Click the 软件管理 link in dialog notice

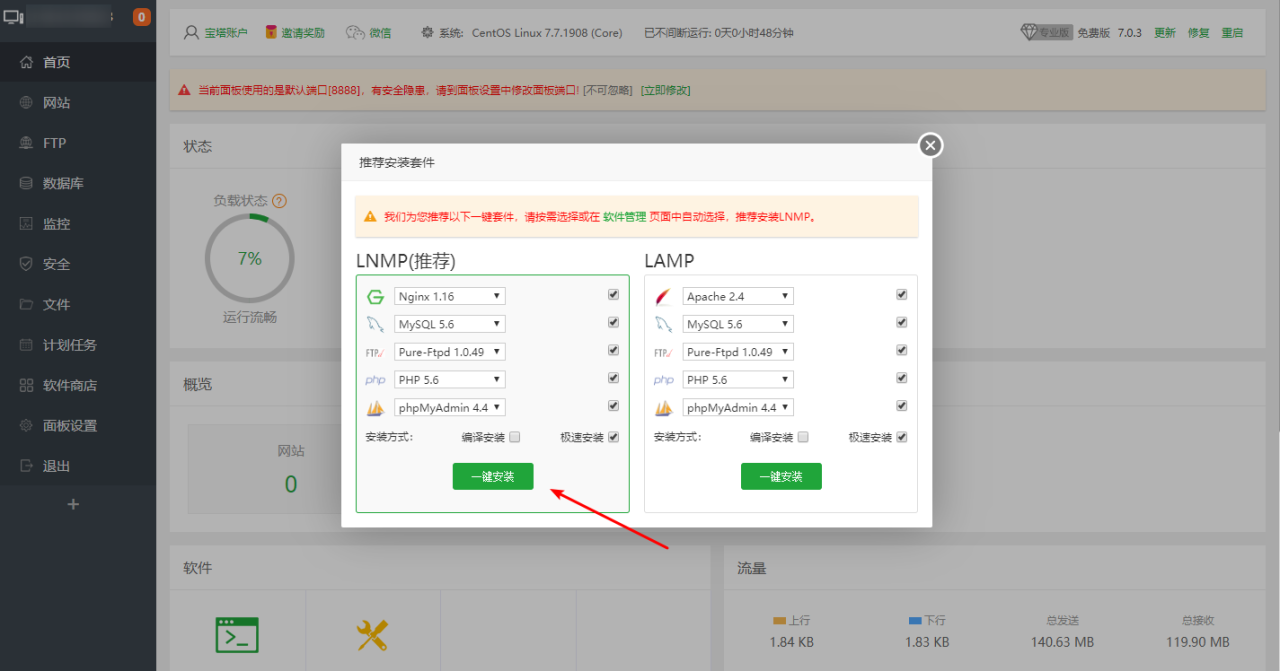click(x=625, y=216)
